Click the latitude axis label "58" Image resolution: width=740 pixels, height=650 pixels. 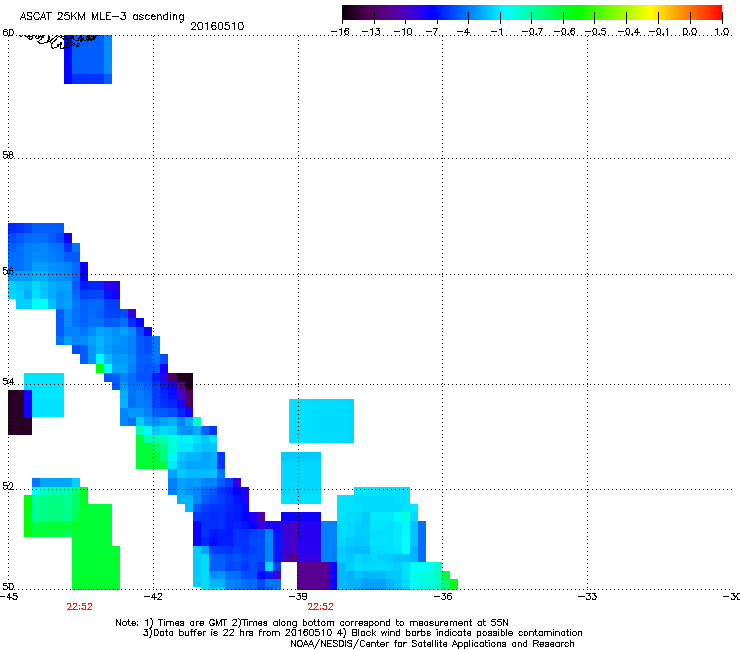click(8, 155)
